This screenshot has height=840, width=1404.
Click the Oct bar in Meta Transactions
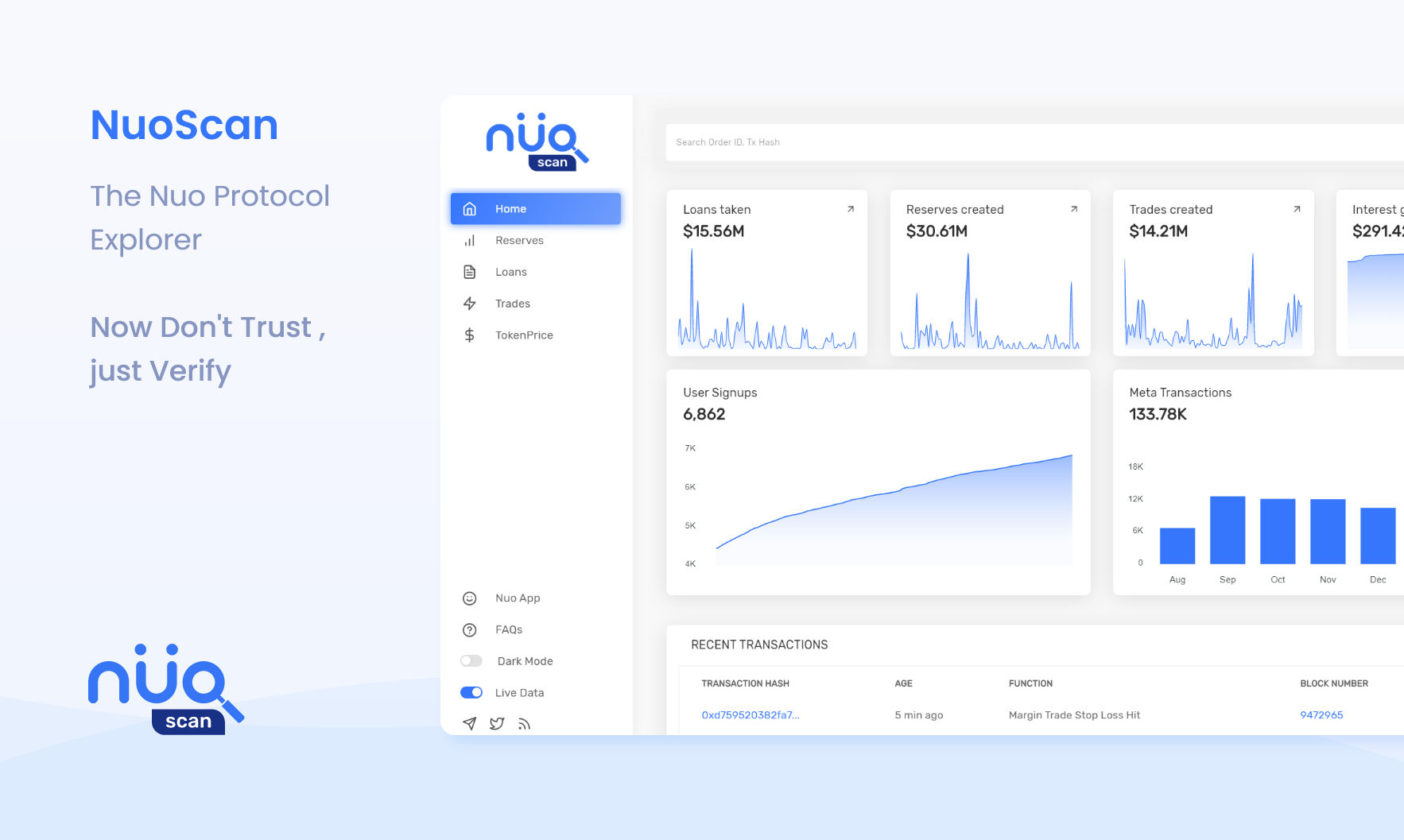[x=1278, y=532]
